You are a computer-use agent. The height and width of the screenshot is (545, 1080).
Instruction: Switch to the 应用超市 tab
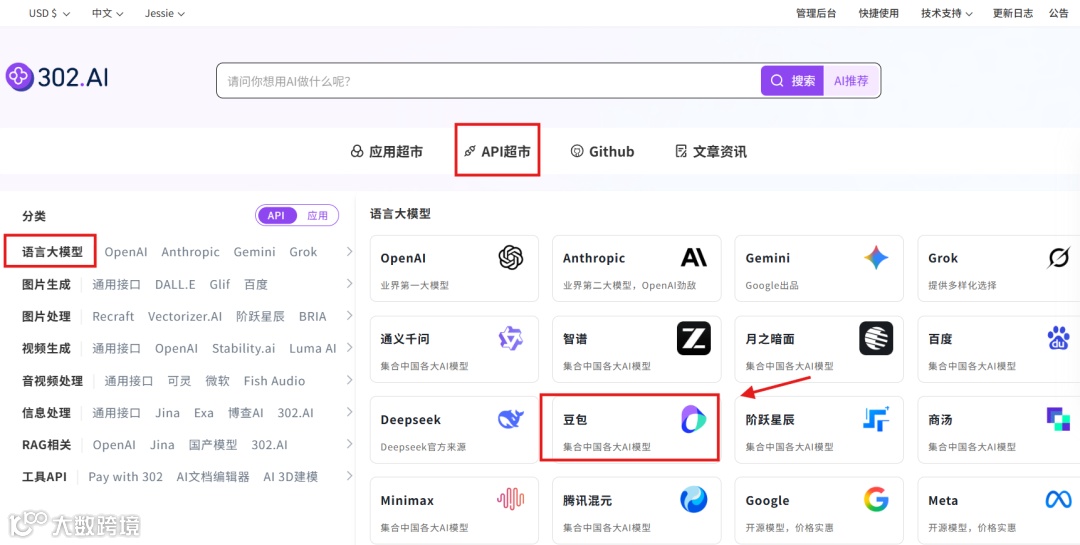[x=386, y=152]
